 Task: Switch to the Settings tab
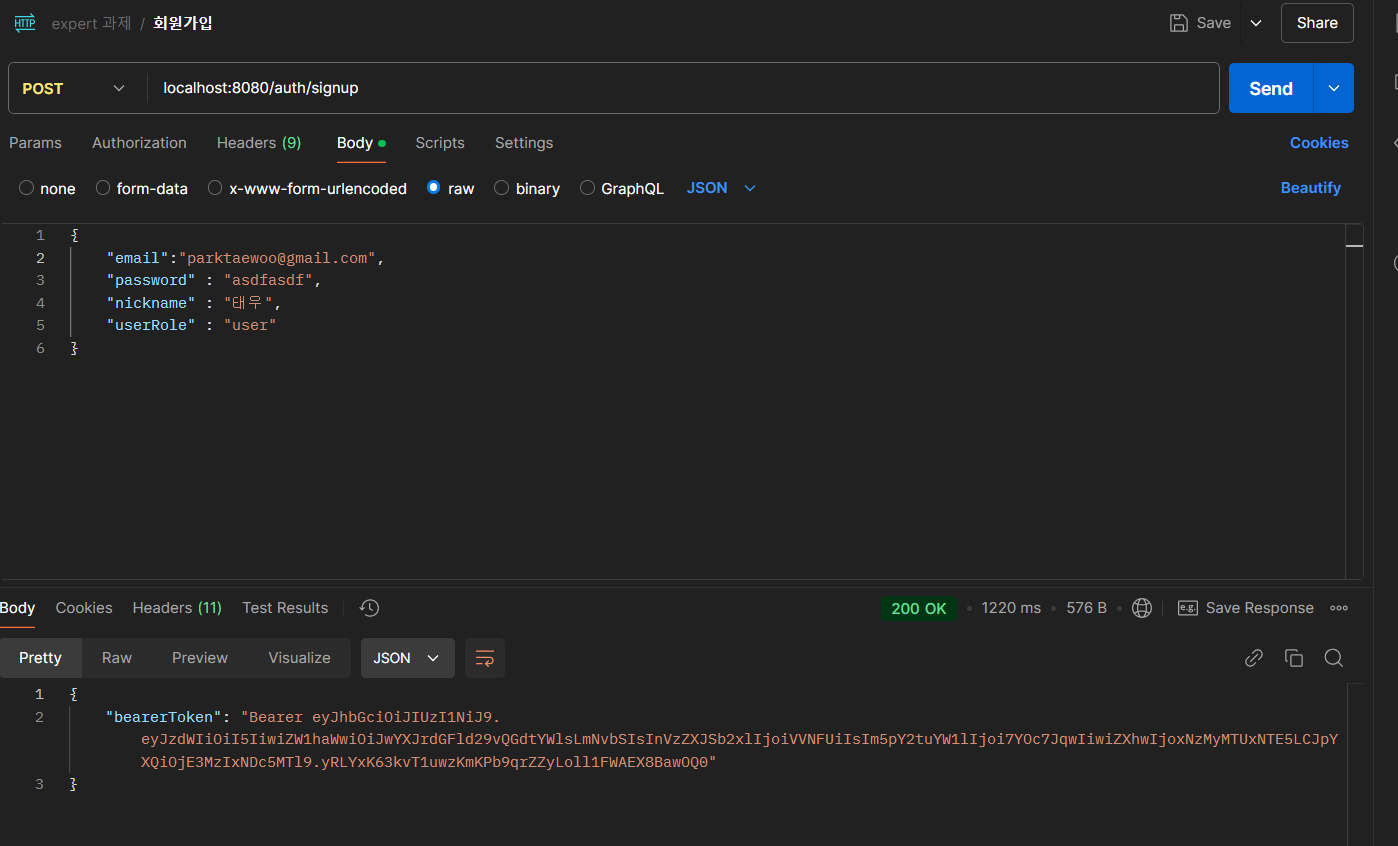pos(524,143)
